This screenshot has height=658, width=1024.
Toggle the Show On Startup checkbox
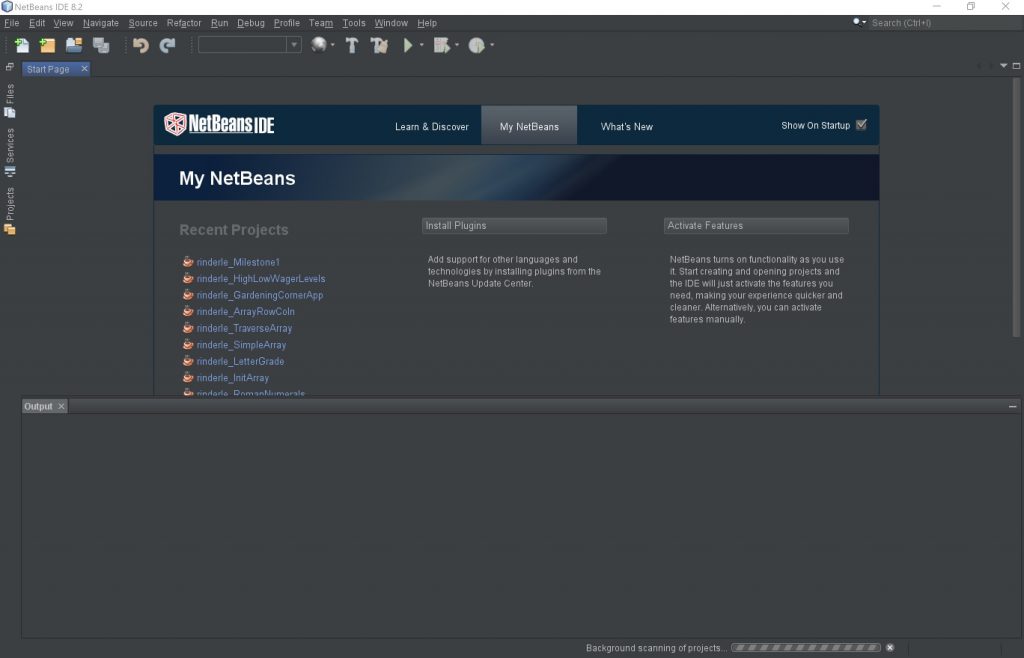[x=861, y=125]
